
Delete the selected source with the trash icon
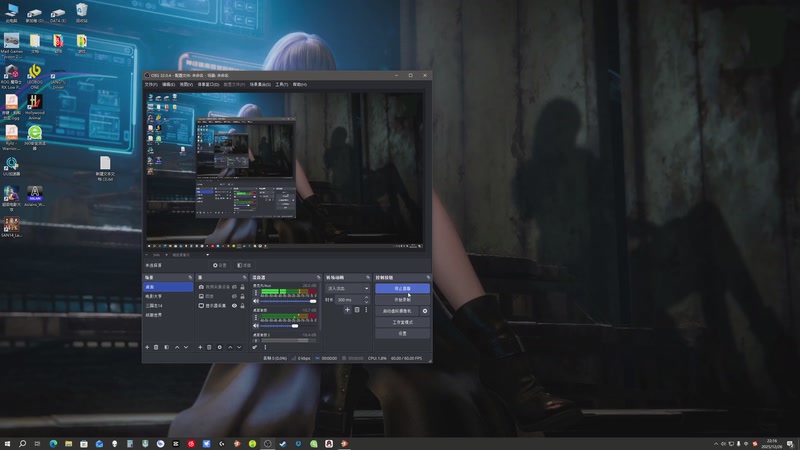tap(209, 347)
